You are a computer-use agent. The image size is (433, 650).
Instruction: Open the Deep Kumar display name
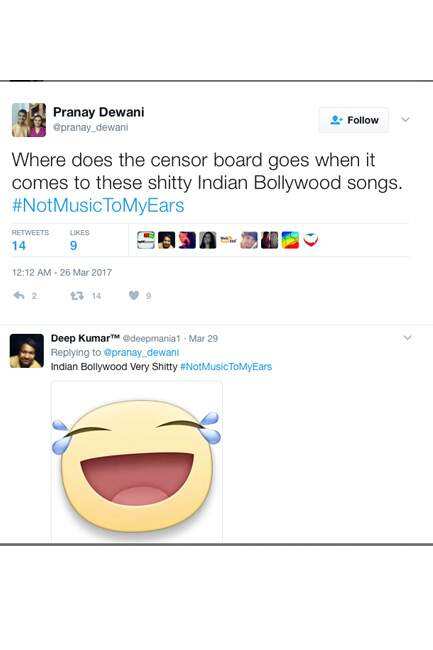85,338
